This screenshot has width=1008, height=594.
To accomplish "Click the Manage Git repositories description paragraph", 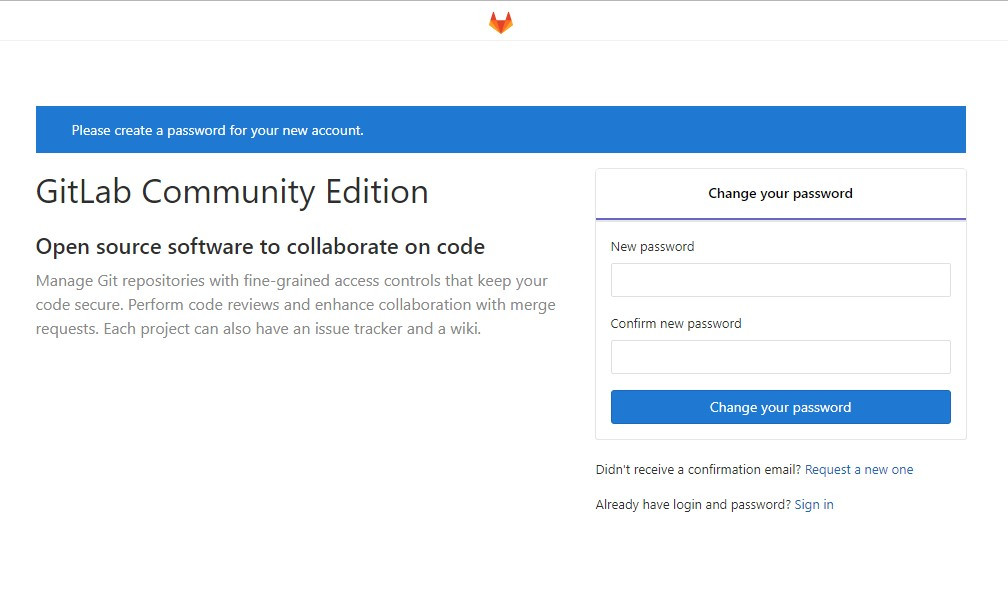I will (296, 305).
